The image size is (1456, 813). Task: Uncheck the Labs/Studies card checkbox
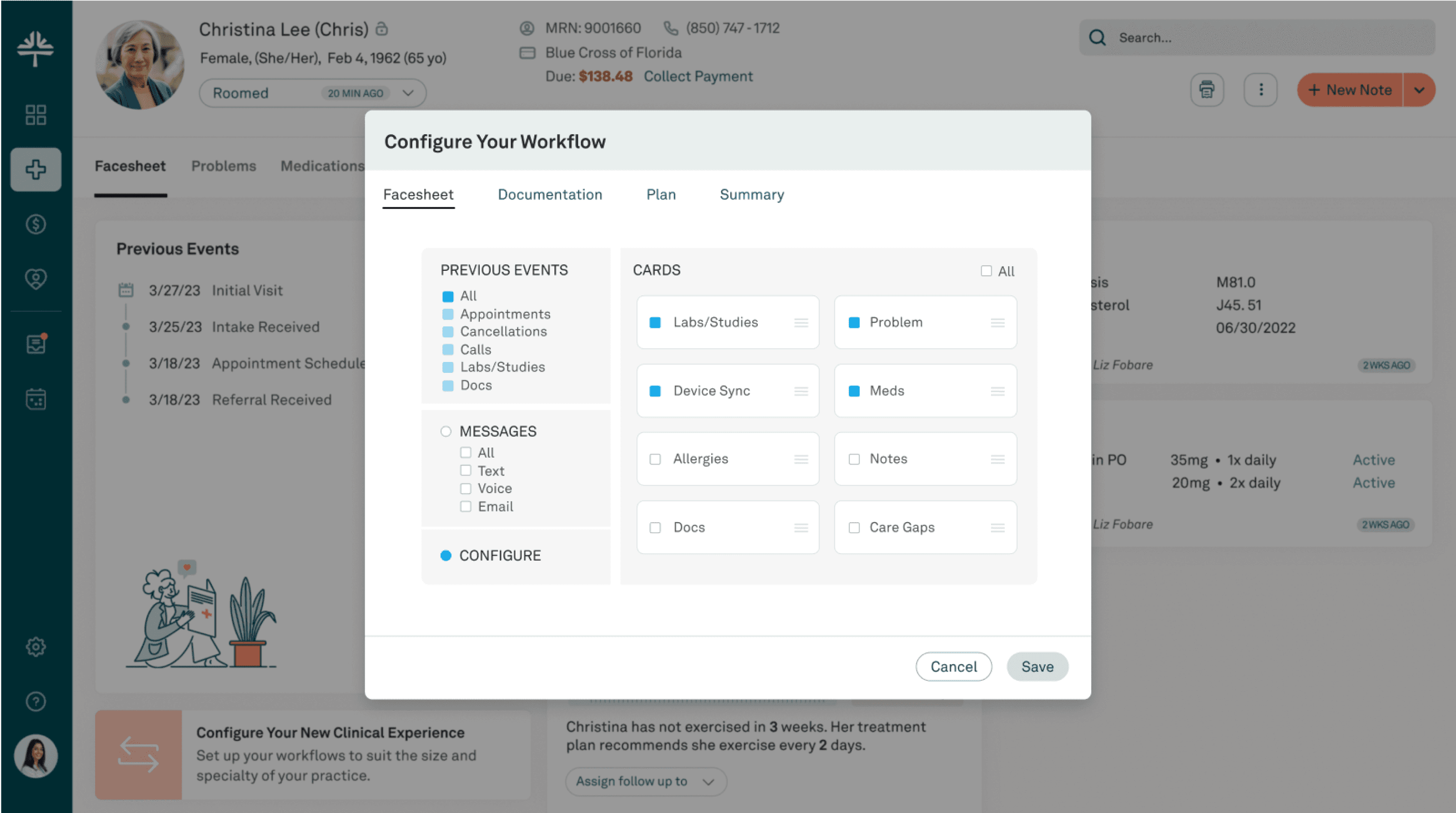point(655,322)
